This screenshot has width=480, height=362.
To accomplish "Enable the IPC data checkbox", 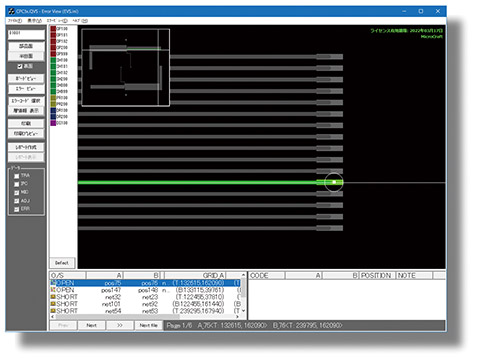I will coord(17,184).
